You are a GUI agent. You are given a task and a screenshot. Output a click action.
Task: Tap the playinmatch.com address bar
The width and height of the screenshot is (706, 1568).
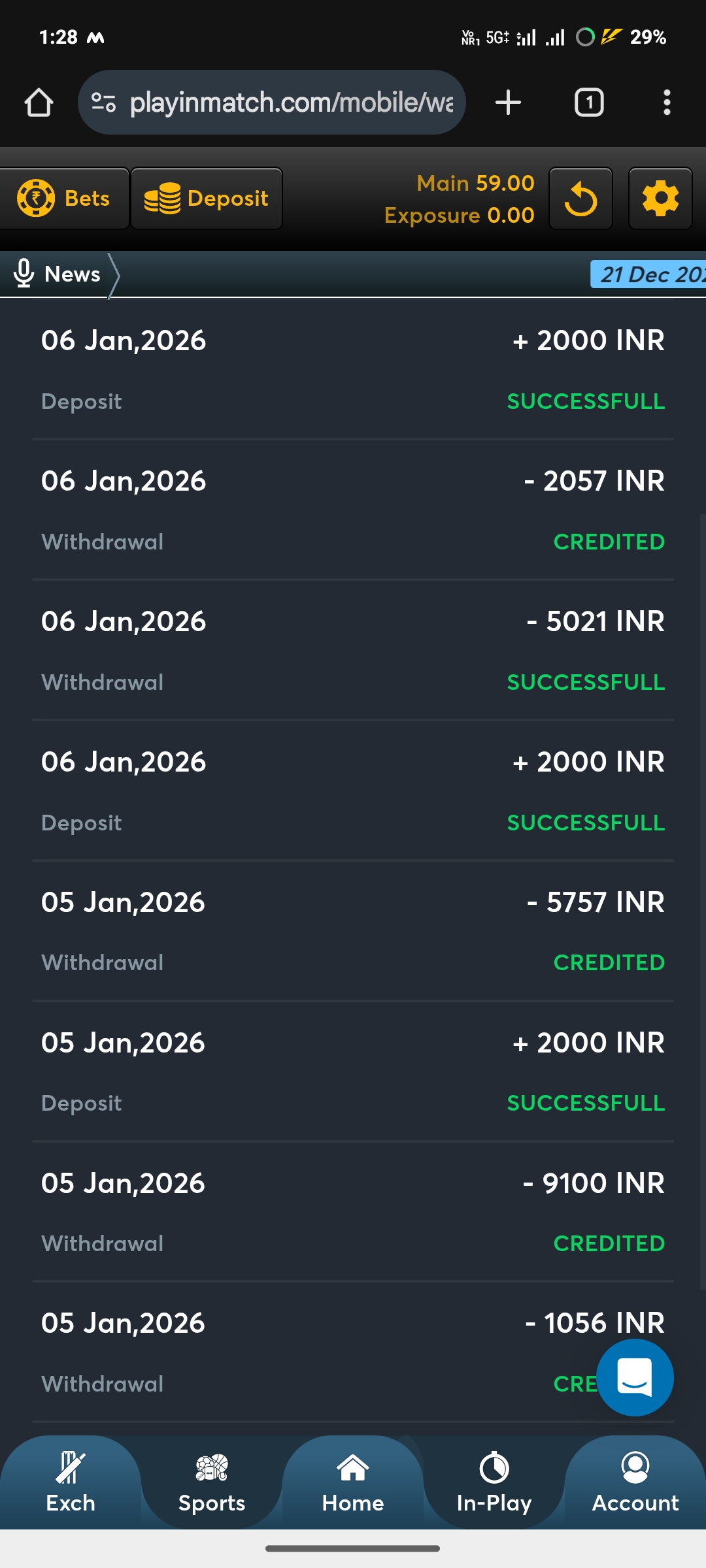291,103
